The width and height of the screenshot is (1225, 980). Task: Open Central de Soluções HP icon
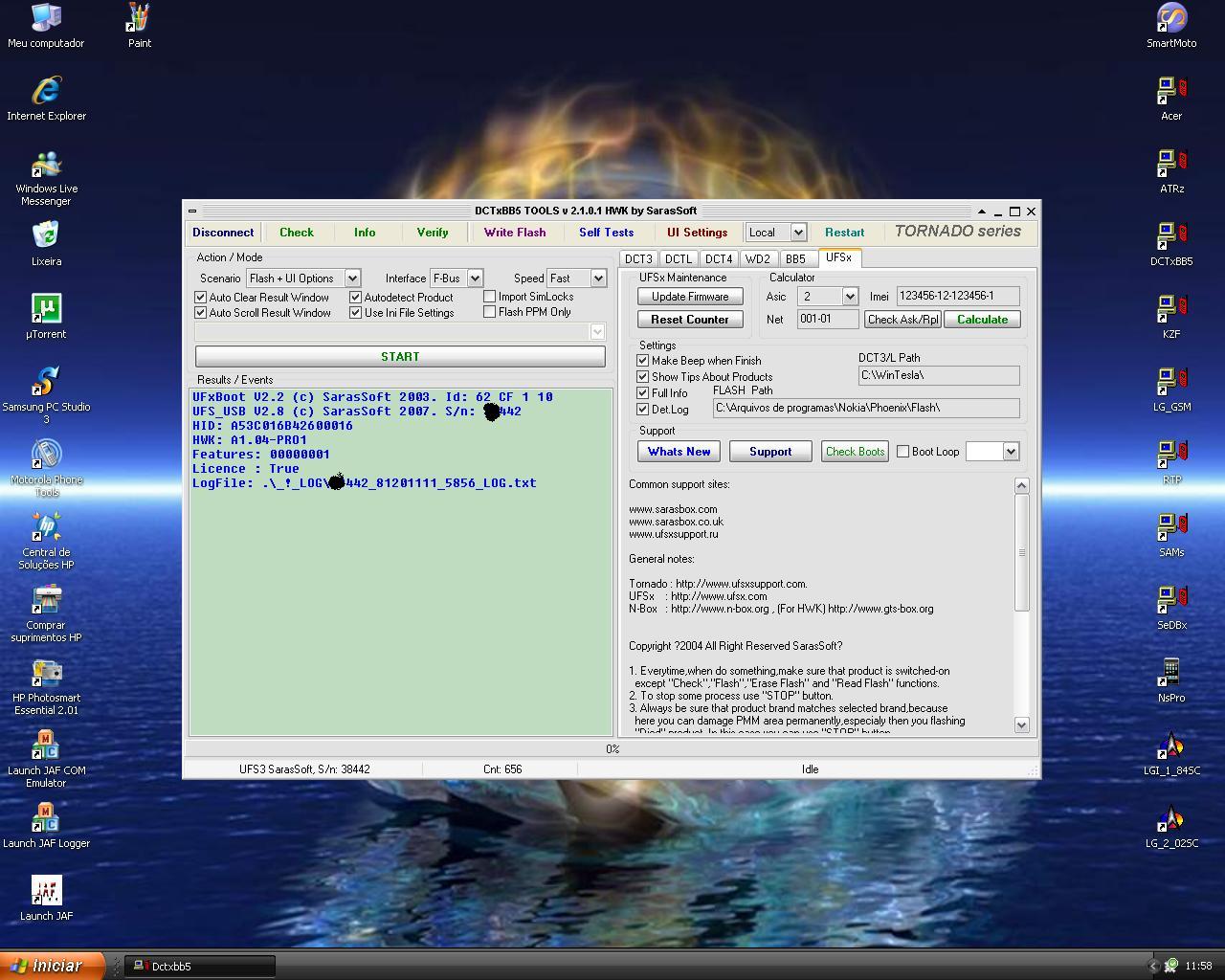point(46,541)
